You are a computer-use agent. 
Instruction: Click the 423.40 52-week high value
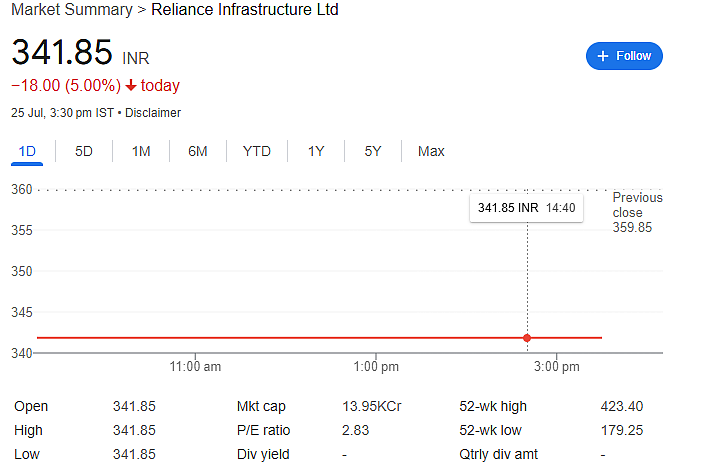point(622,406)
